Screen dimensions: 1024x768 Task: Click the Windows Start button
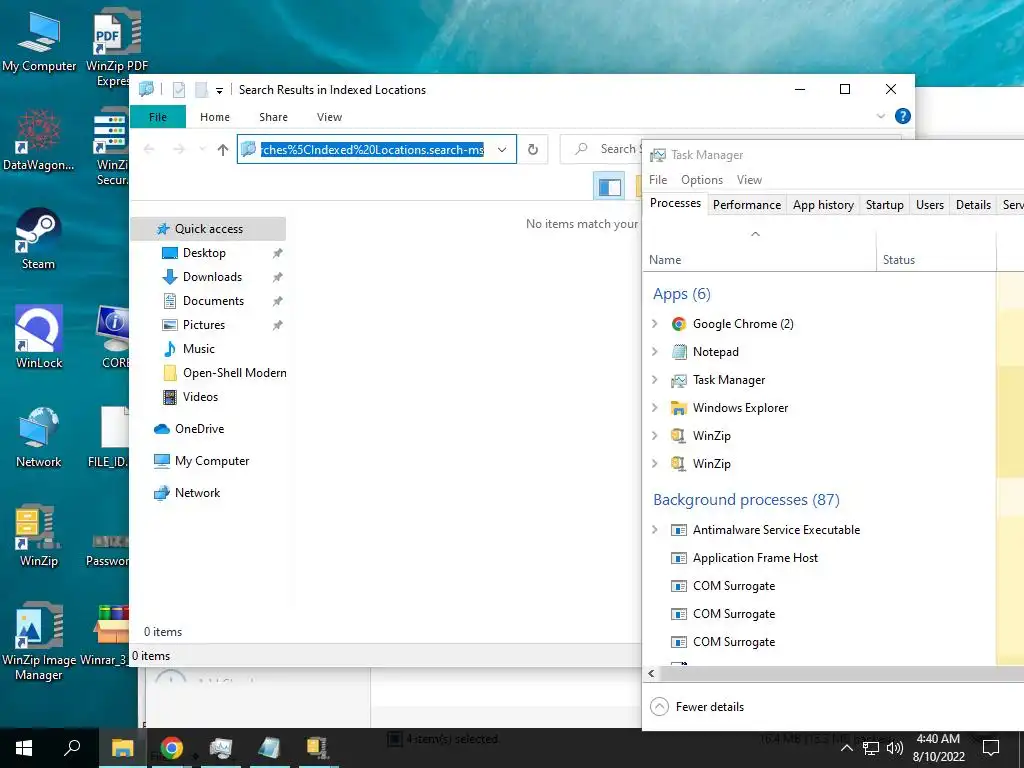24,748
